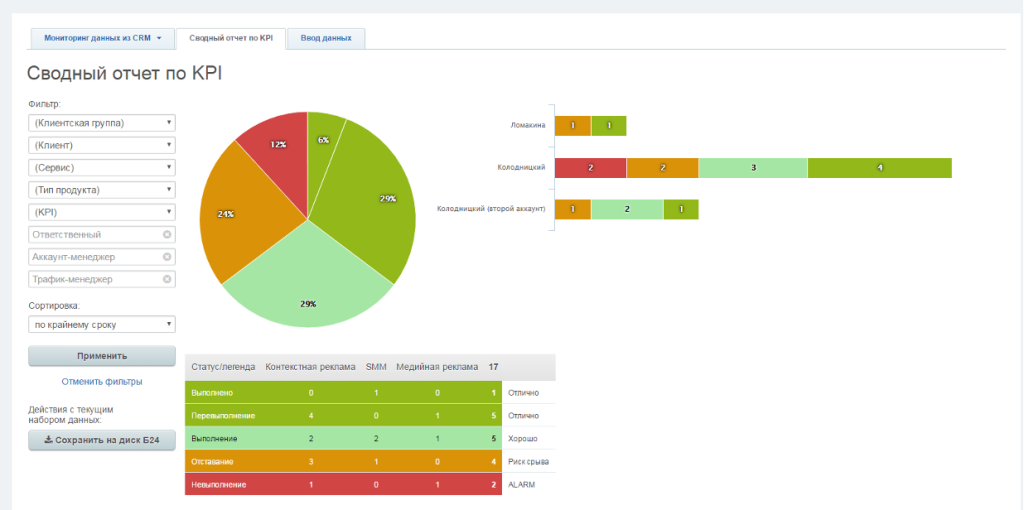Image resolution: width=1024 pixels, height=510 pixels.
Task: Clear the Ответственный field with its x icon
Action: pyautogui.click(x=167, y=235)
